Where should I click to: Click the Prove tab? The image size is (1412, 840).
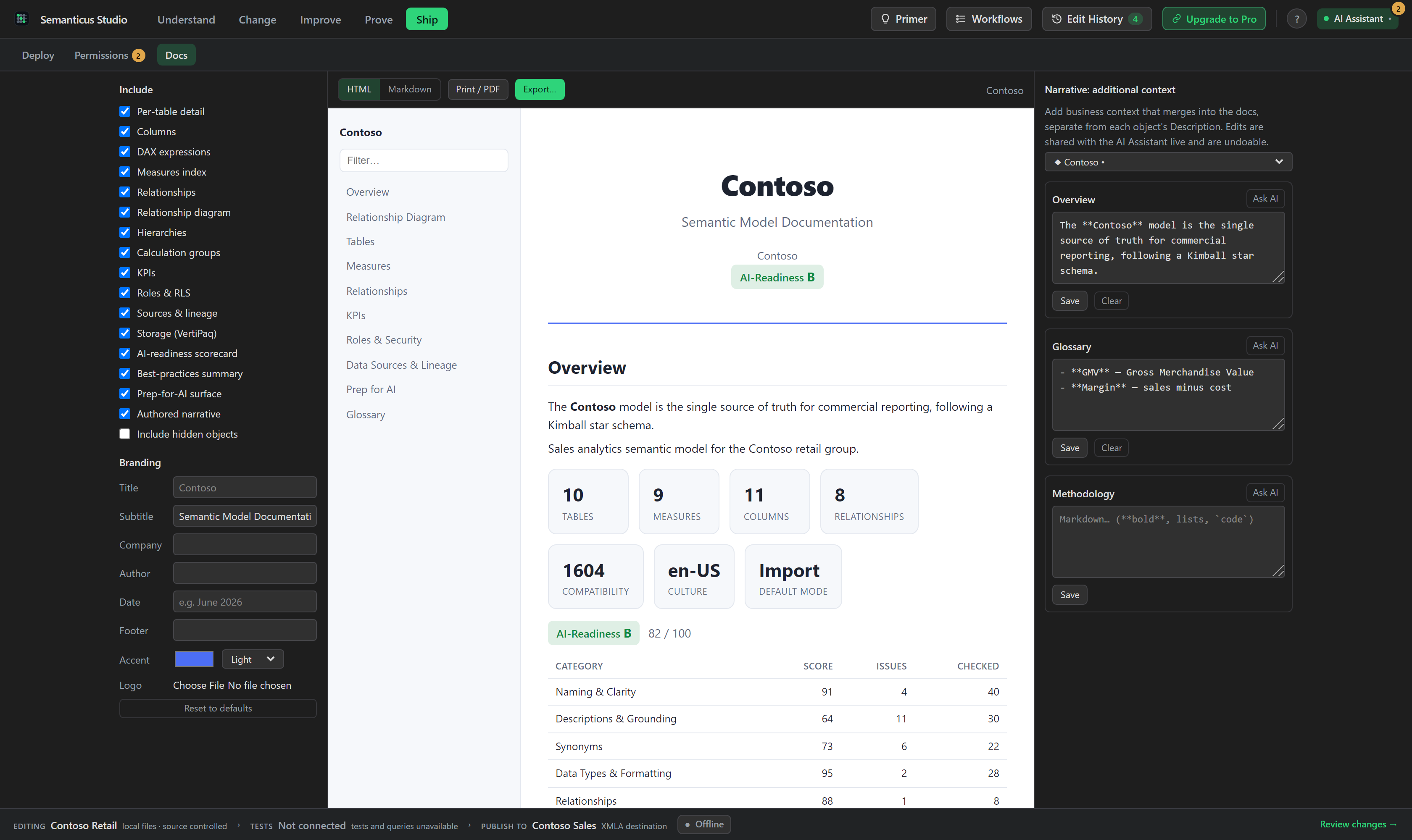tap(378, 19)
